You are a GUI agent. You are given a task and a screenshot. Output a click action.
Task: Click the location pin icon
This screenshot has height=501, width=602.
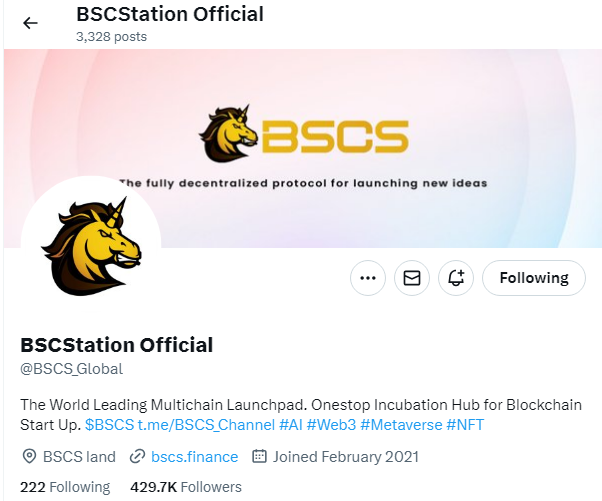click(x=28, y=456)
